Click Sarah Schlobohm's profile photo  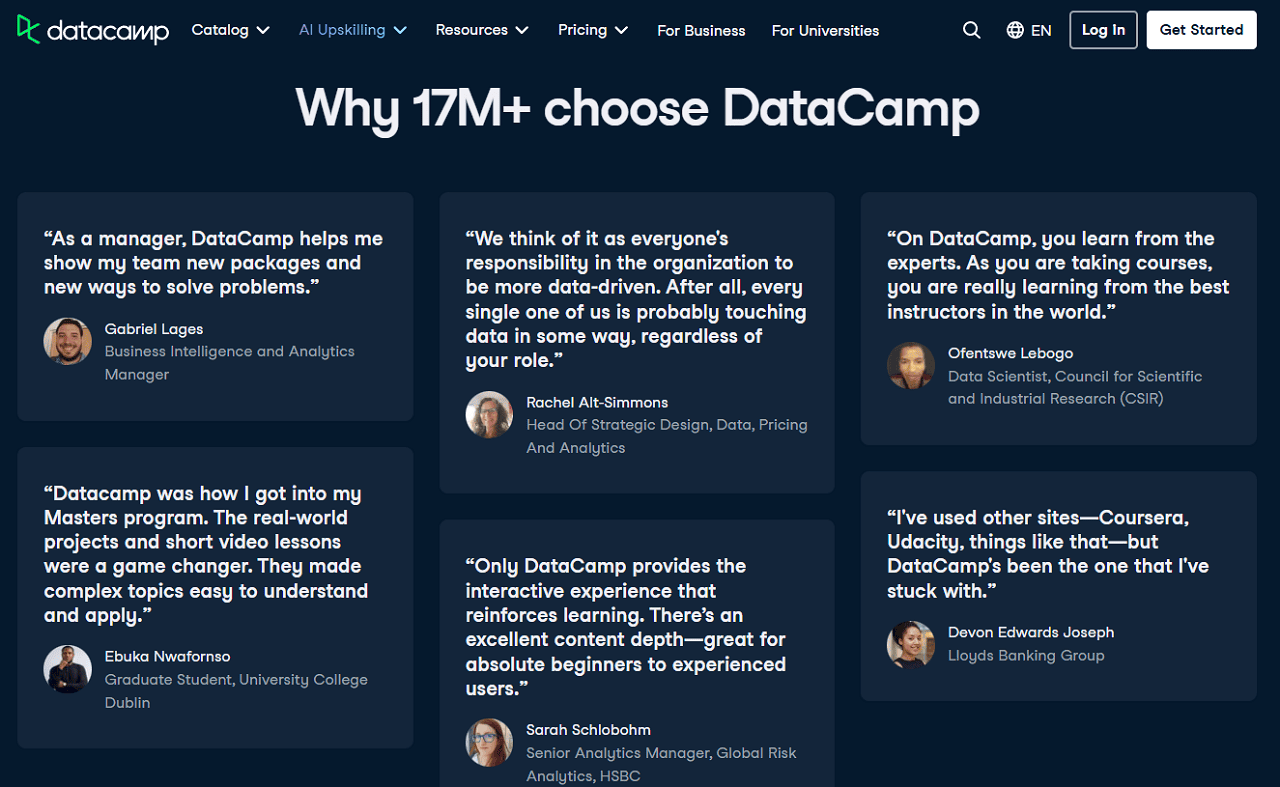(x=489, y=742)
